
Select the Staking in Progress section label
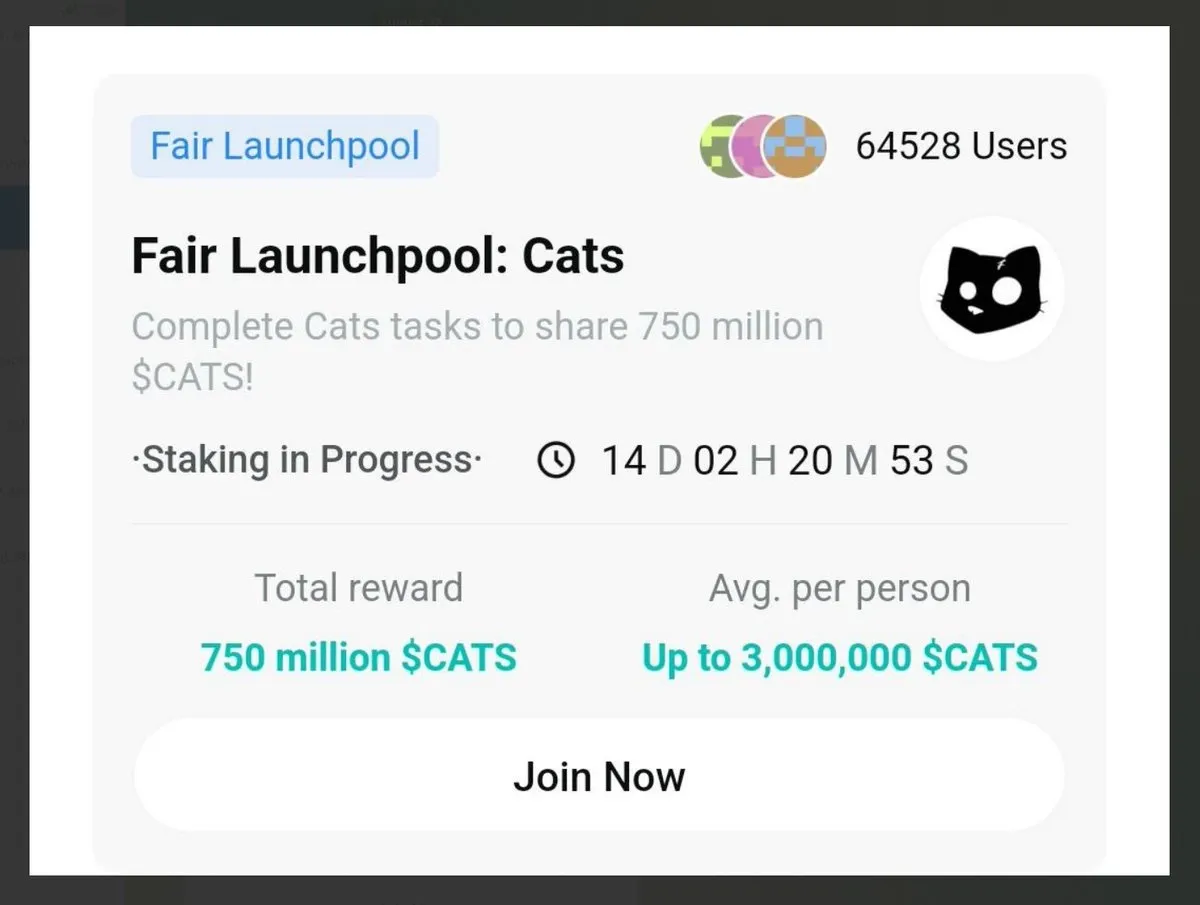coord(306,460)
